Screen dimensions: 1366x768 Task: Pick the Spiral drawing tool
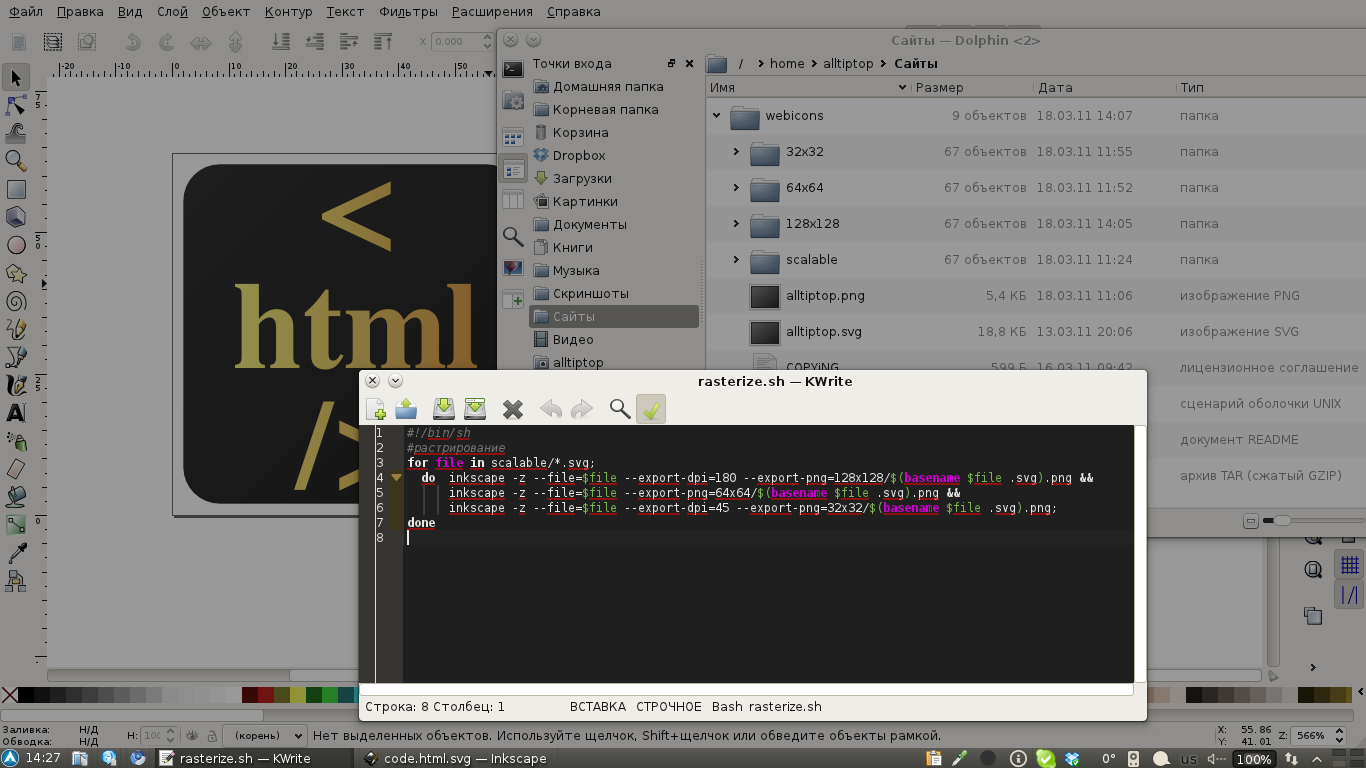tap(16, 301)
